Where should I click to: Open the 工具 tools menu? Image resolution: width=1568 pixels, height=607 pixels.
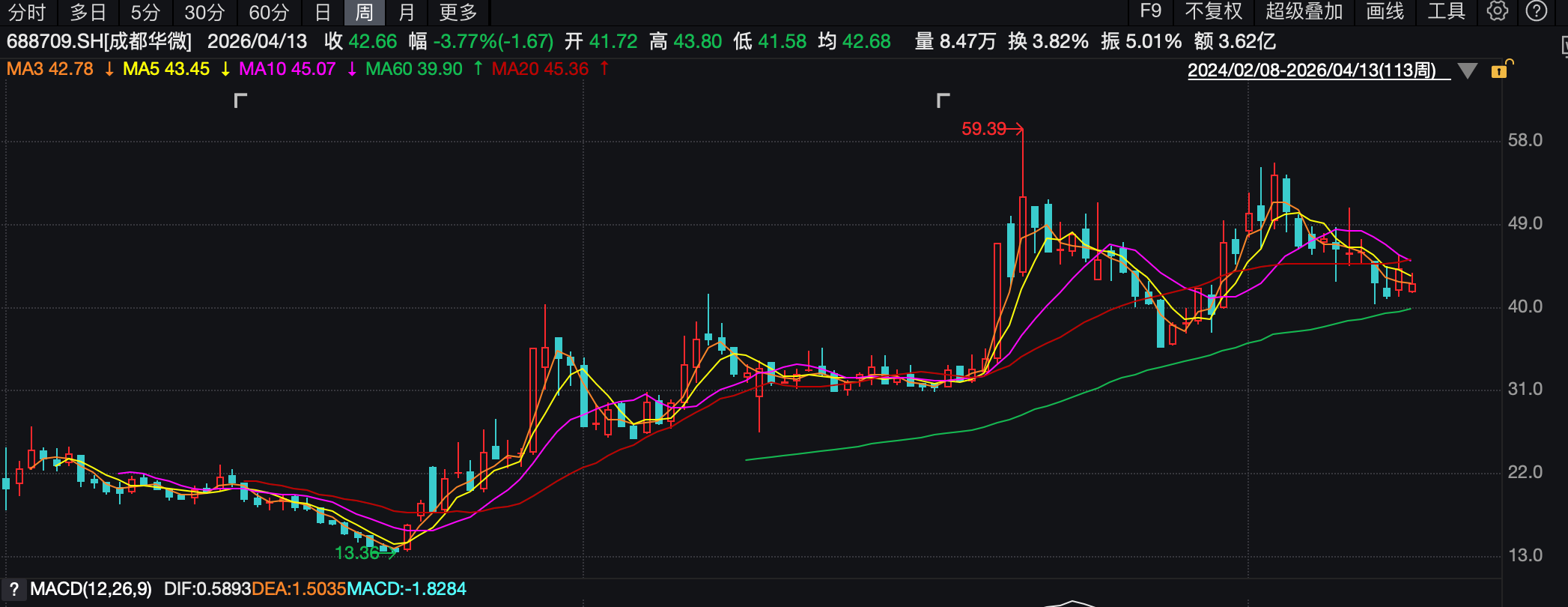click(x=1446, y=11)
